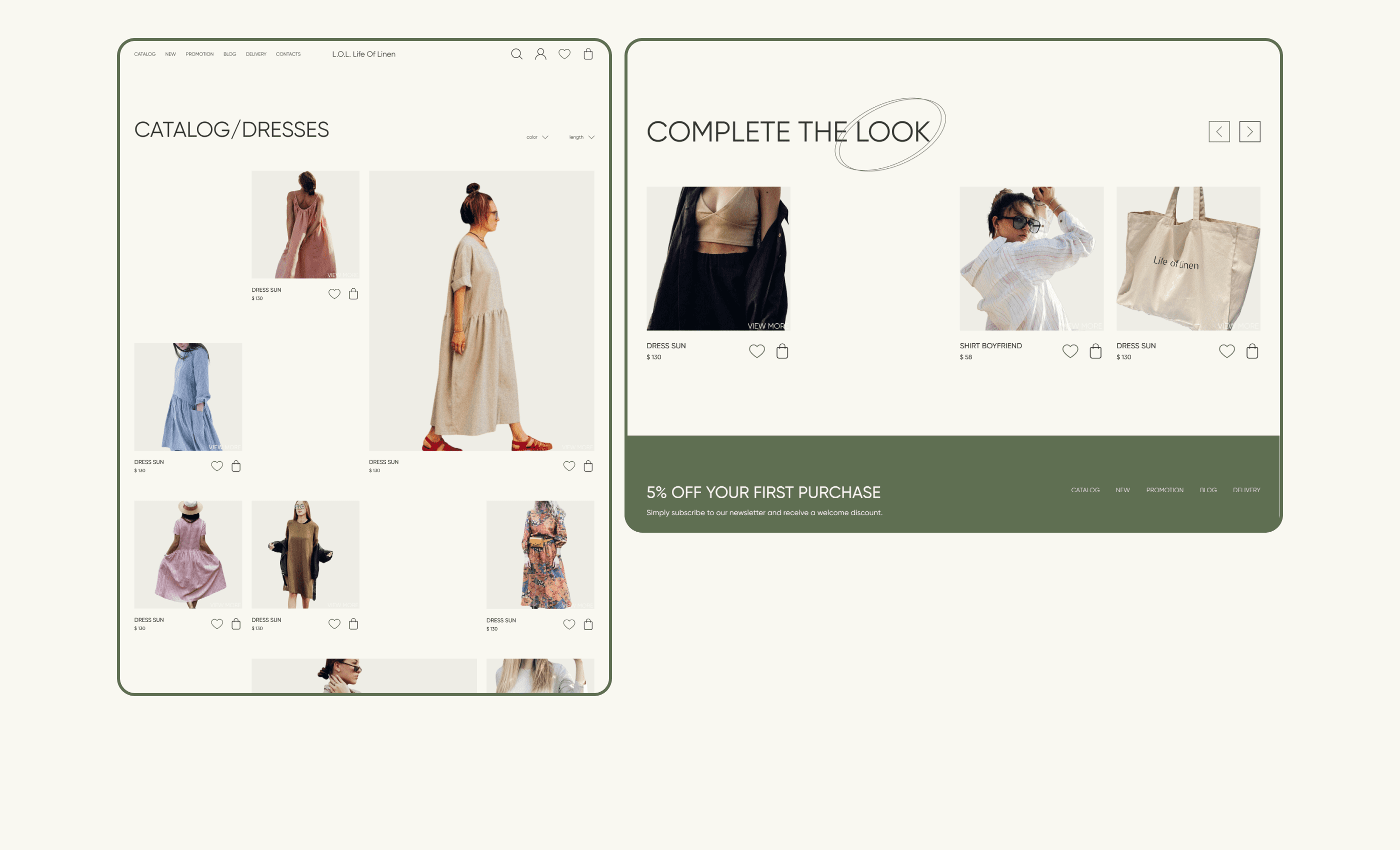Open the black jacket outfit thumbnail
This screenshot has width=1400, height=850.
pos(717,258)
